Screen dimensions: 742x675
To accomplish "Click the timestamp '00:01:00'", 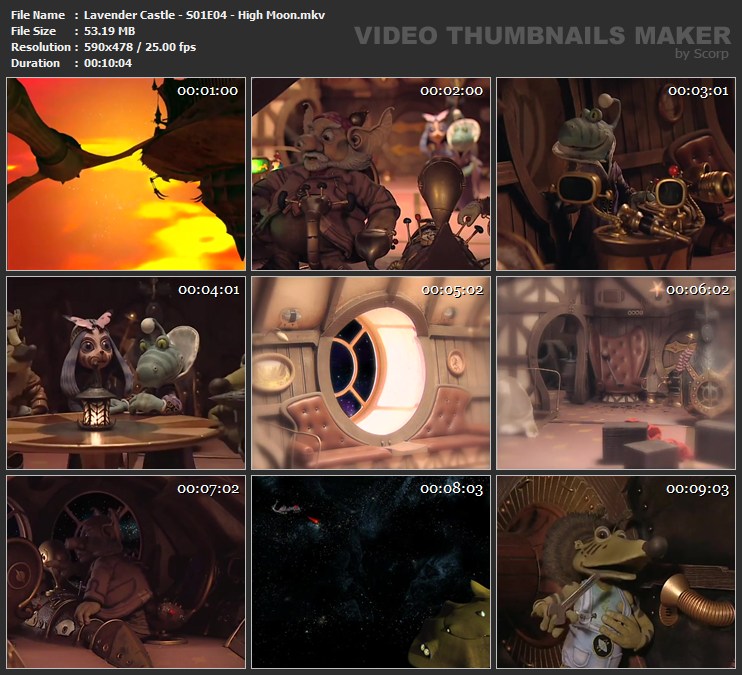I will pos(208,91).
